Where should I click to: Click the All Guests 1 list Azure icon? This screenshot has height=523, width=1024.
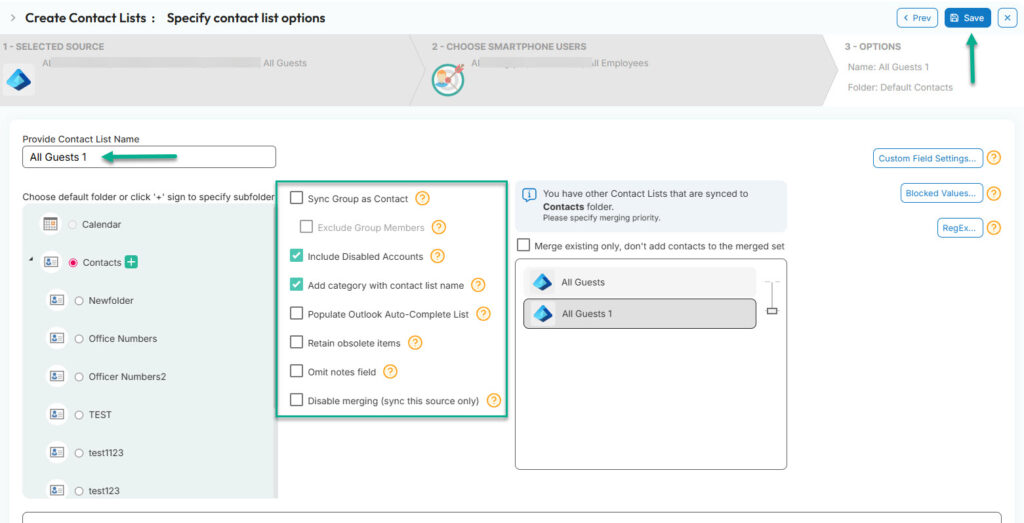tap(543, 313)
